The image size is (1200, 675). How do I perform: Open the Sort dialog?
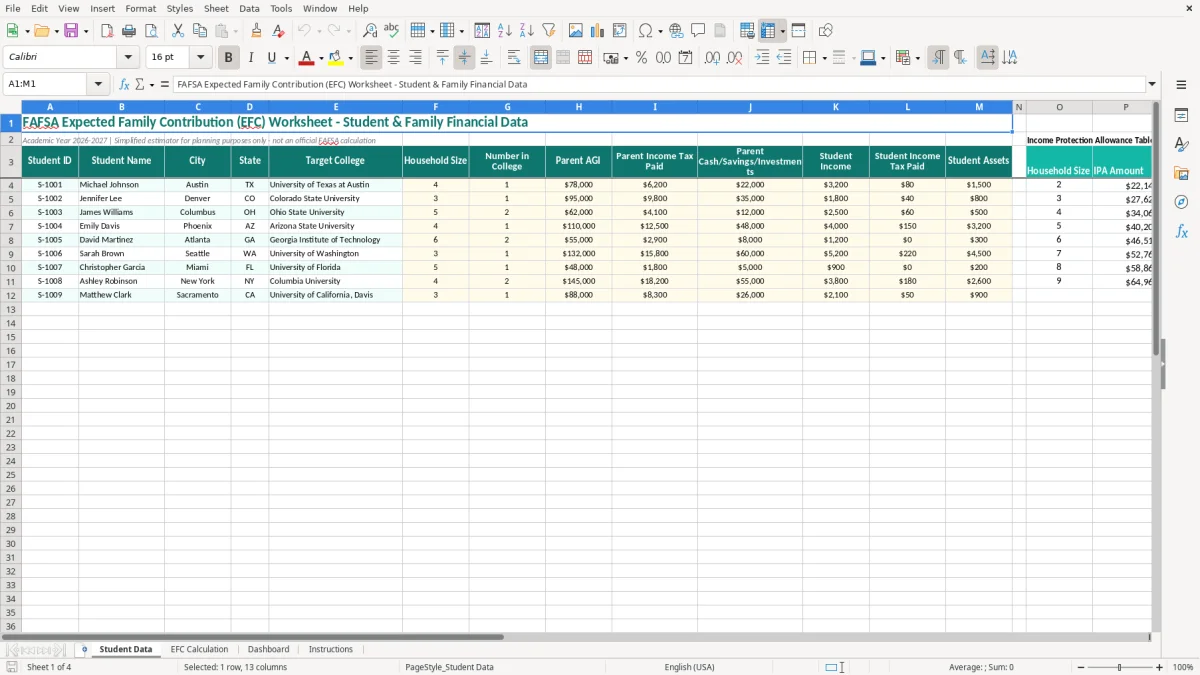(482, 31)
